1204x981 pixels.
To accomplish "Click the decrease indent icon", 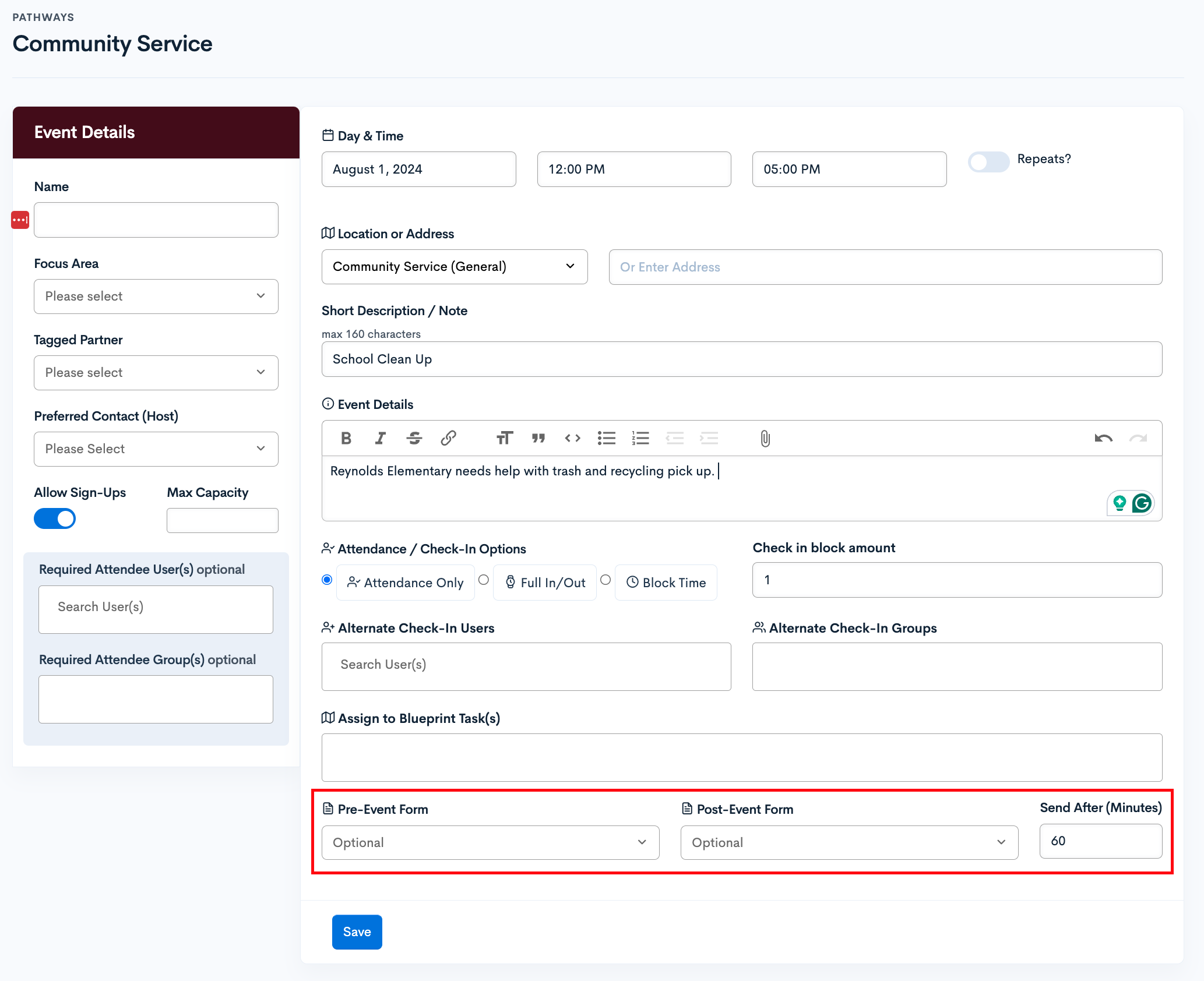I will [x=675, y=438].
